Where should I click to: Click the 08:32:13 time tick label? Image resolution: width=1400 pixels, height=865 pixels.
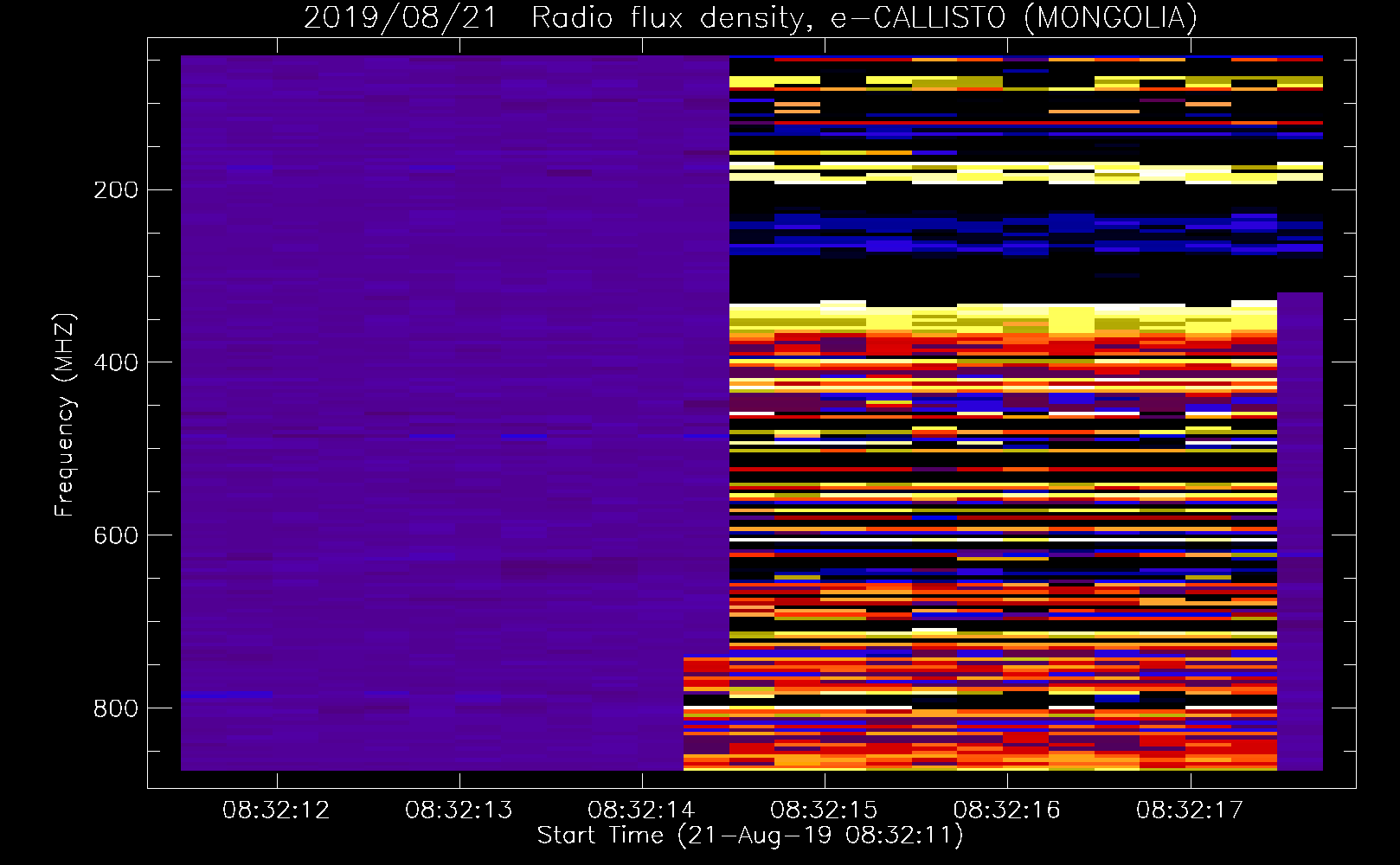(x=459, y=811)
